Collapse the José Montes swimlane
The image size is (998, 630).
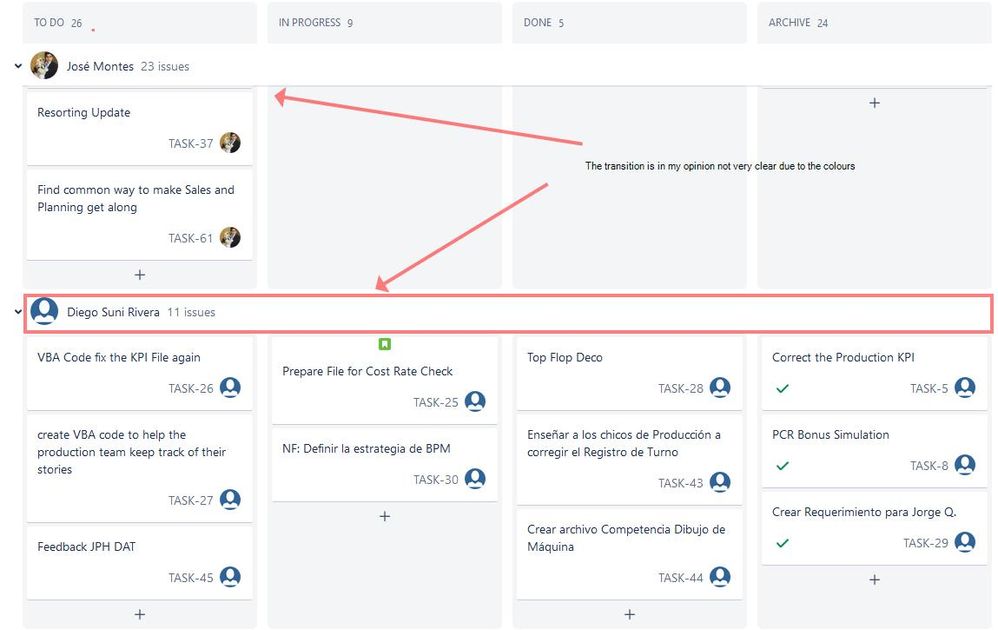17,65
